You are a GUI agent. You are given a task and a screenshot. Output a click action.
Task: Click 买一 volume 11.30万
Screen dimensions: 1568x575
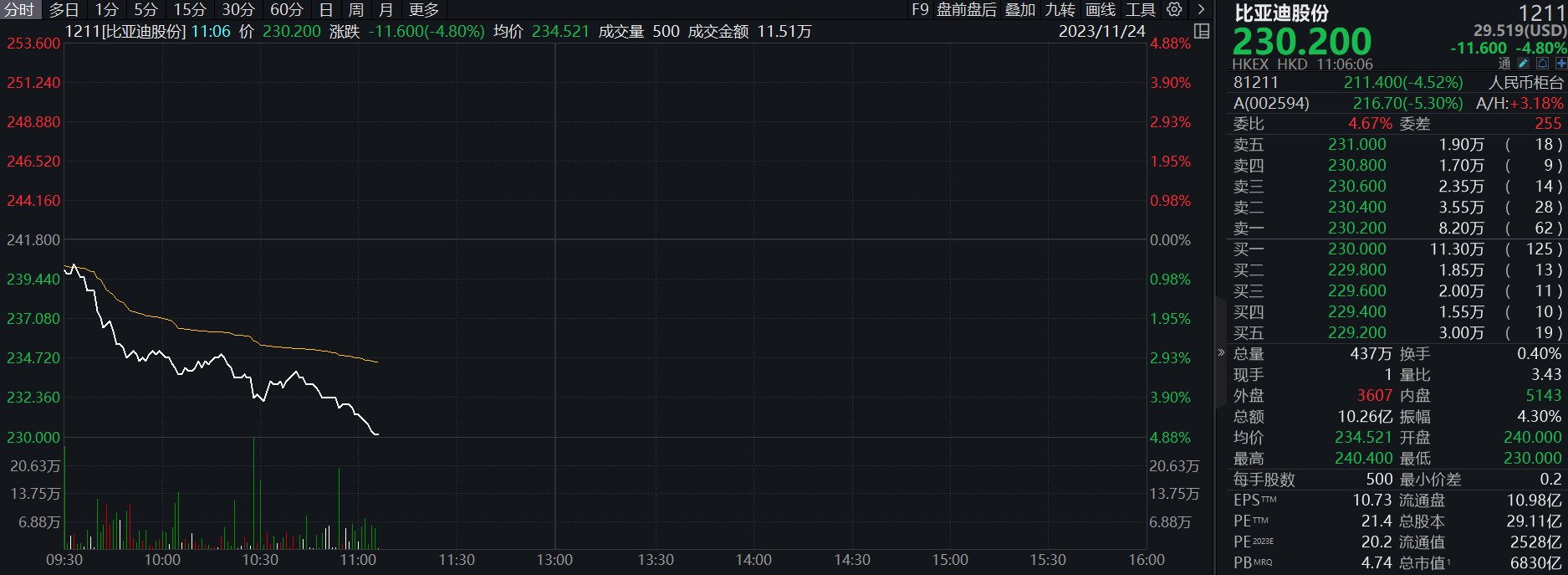[1457, 249]
